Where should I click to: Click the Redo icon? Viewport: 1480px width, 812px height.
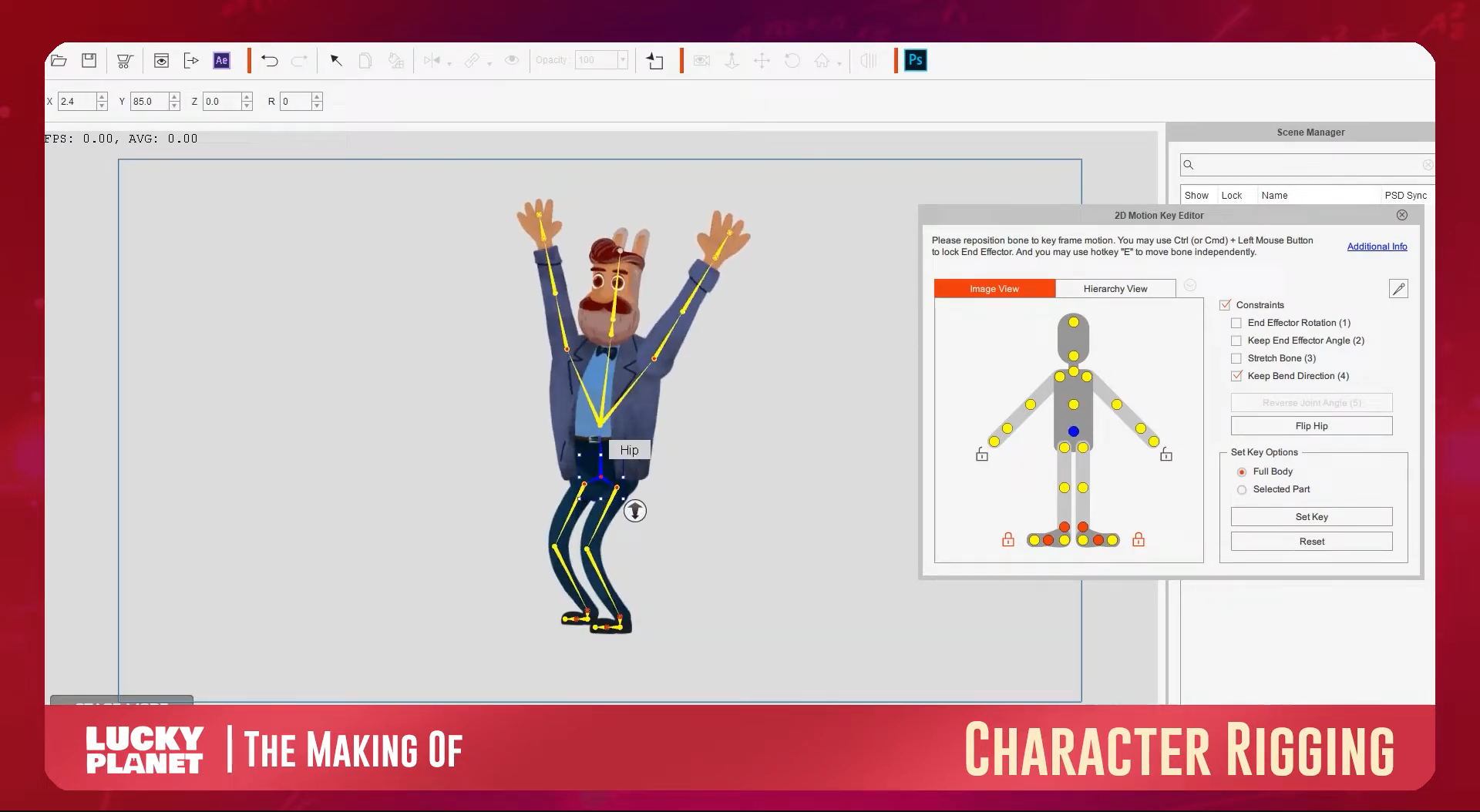tap(300, 60)
